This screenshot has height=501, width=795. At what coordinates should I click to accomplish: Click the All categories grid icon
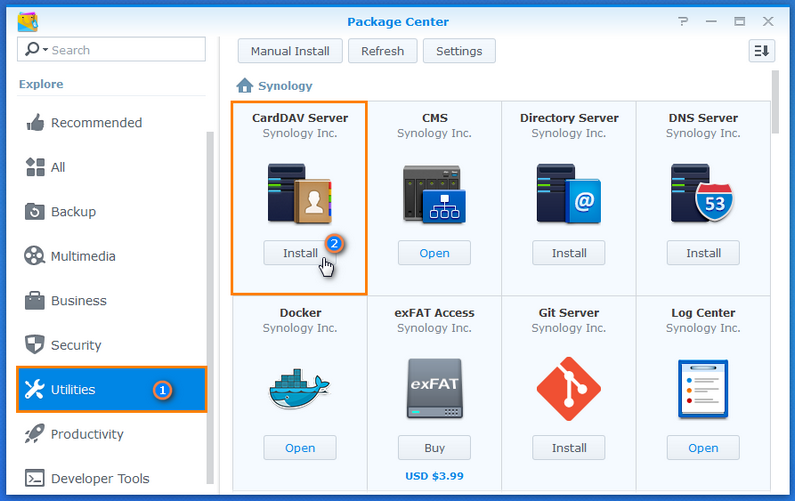(35, 167)
